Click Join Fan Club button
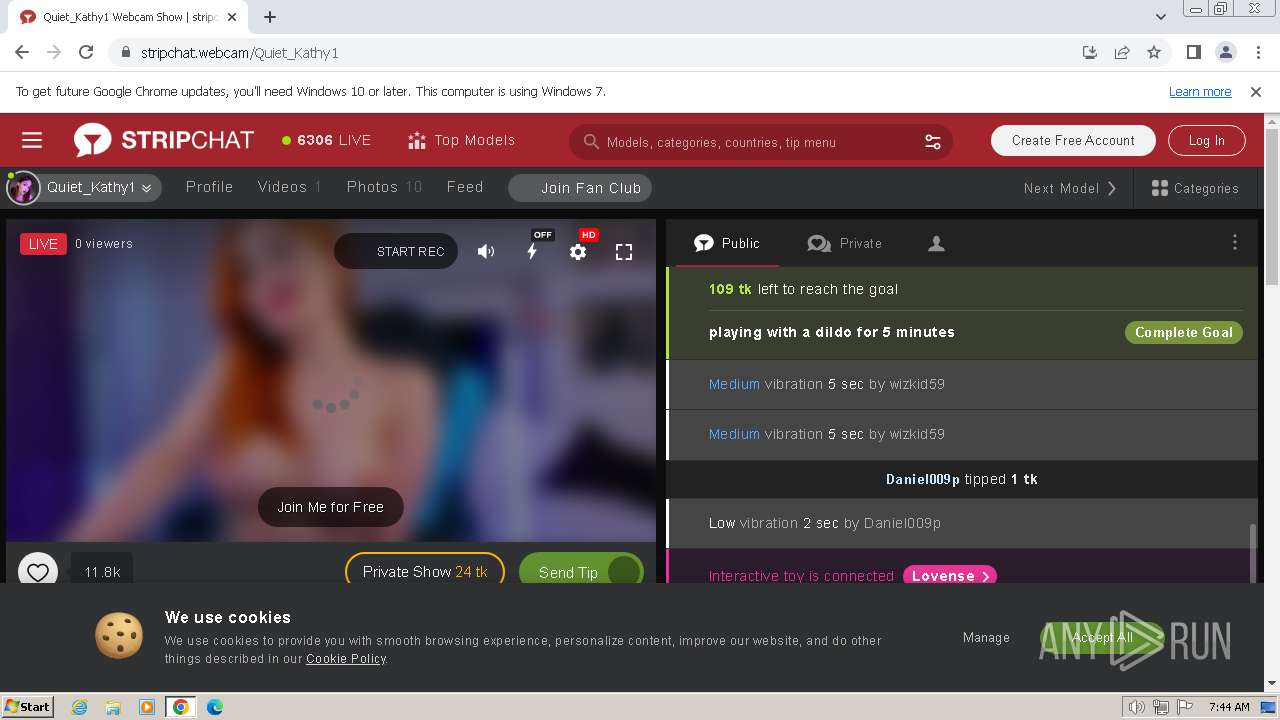1280x720 pixels. click(x=580, y=188)
